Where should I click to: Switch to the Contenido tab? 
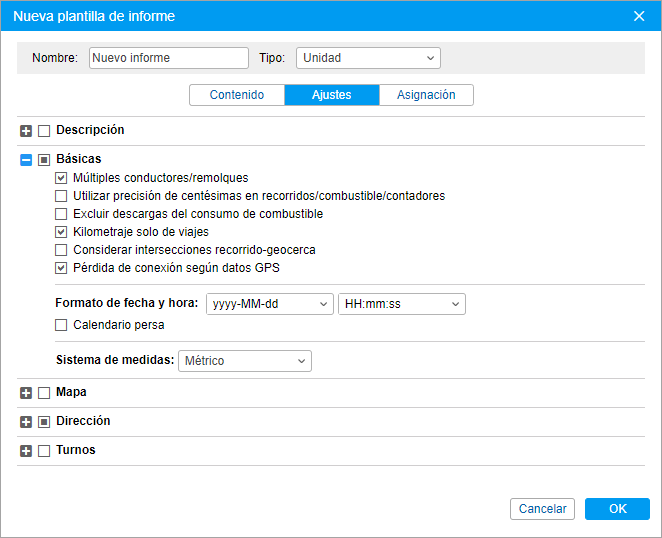pos(237,95)
